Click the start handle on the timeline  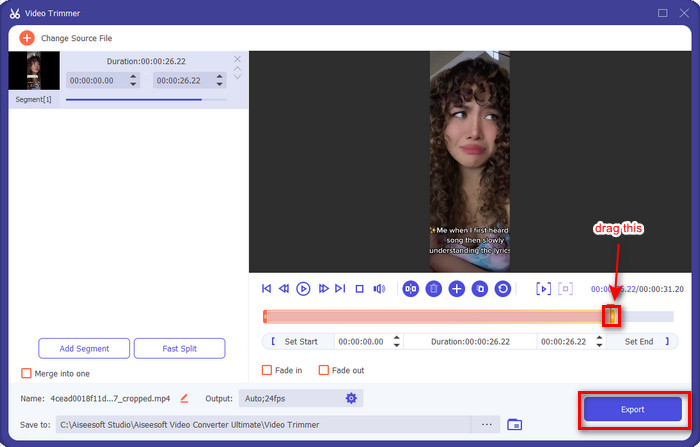coord(265,317)
